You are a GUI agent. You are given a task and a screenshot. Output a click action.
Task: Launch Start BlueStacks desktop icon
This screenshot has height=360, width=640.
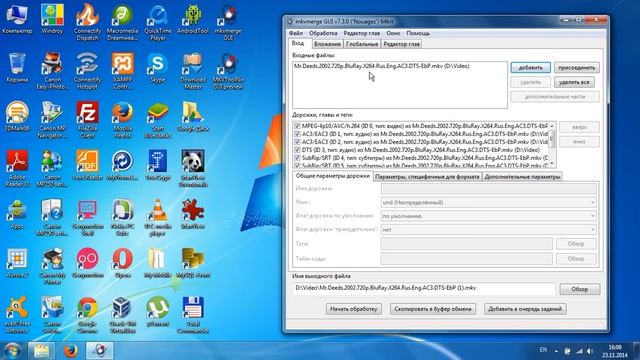(x=158, y=120)
